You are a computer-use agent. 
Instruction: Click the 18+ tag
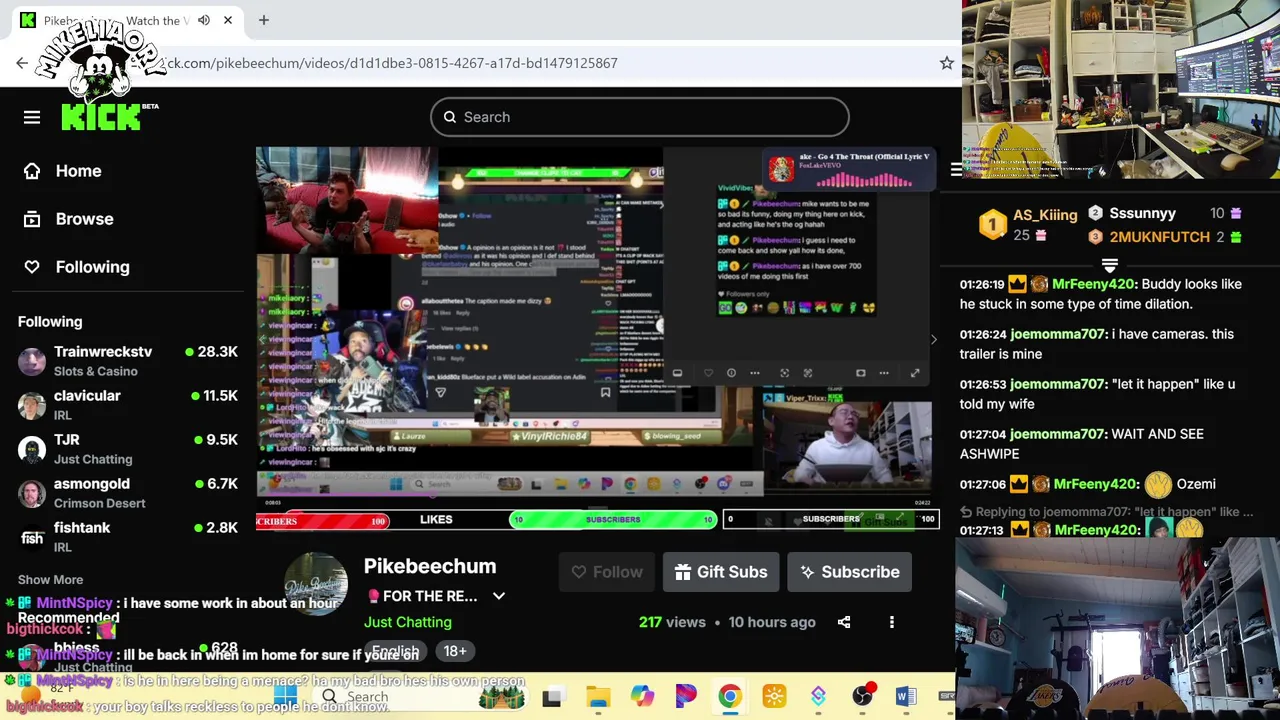(x=455, y=651)
